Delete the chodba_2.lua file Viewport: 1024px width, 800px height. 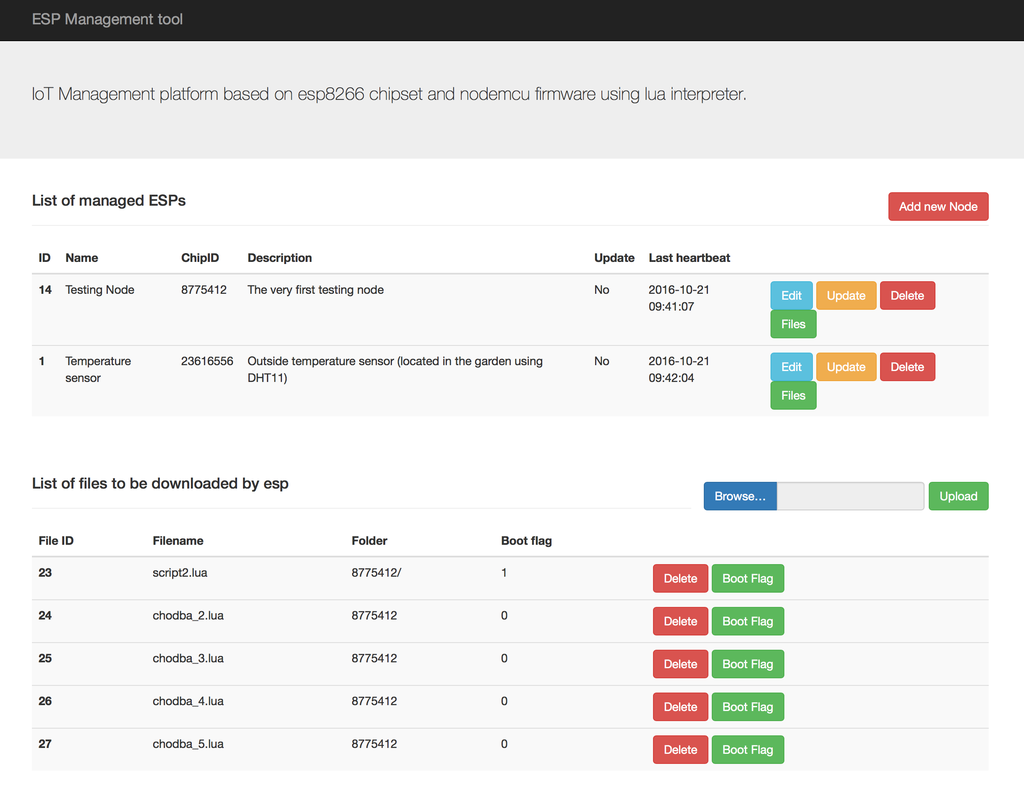(x=680, y=621)
